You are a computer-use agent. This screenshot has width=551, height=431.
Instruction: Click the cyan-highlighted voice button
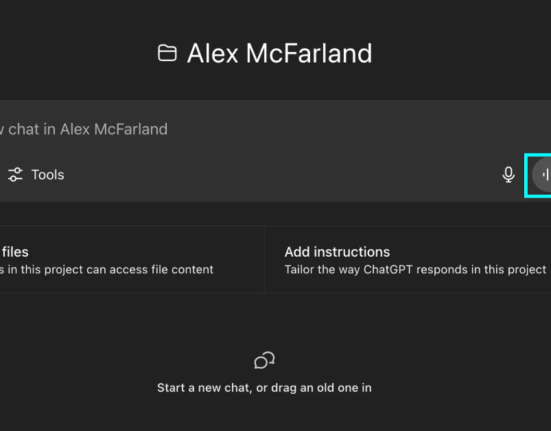click(x=538, y=175)
